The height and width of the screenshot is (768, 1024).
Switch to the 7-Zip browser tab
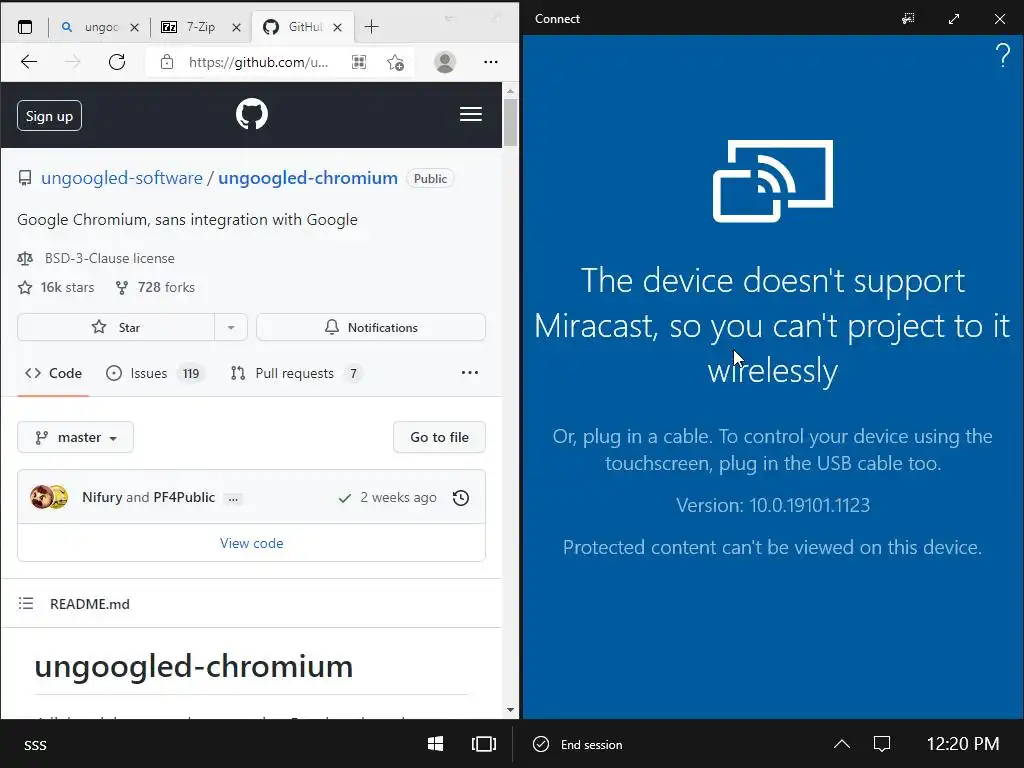point(201,27)
